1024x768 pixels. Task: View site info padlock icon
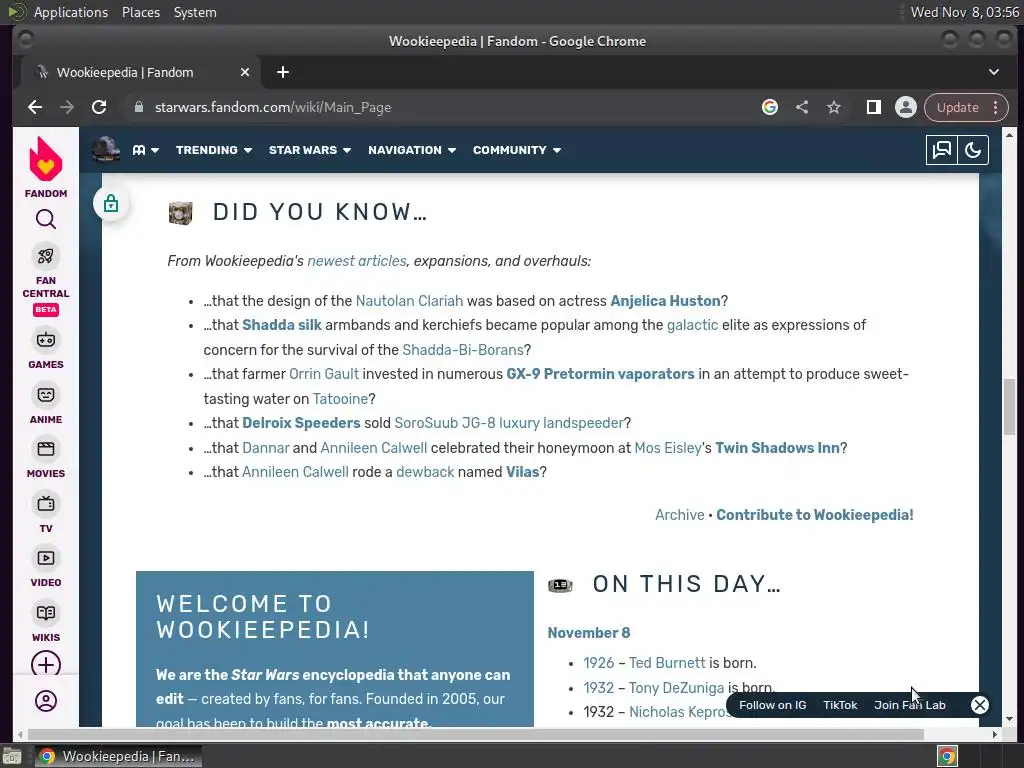(138, 107)
